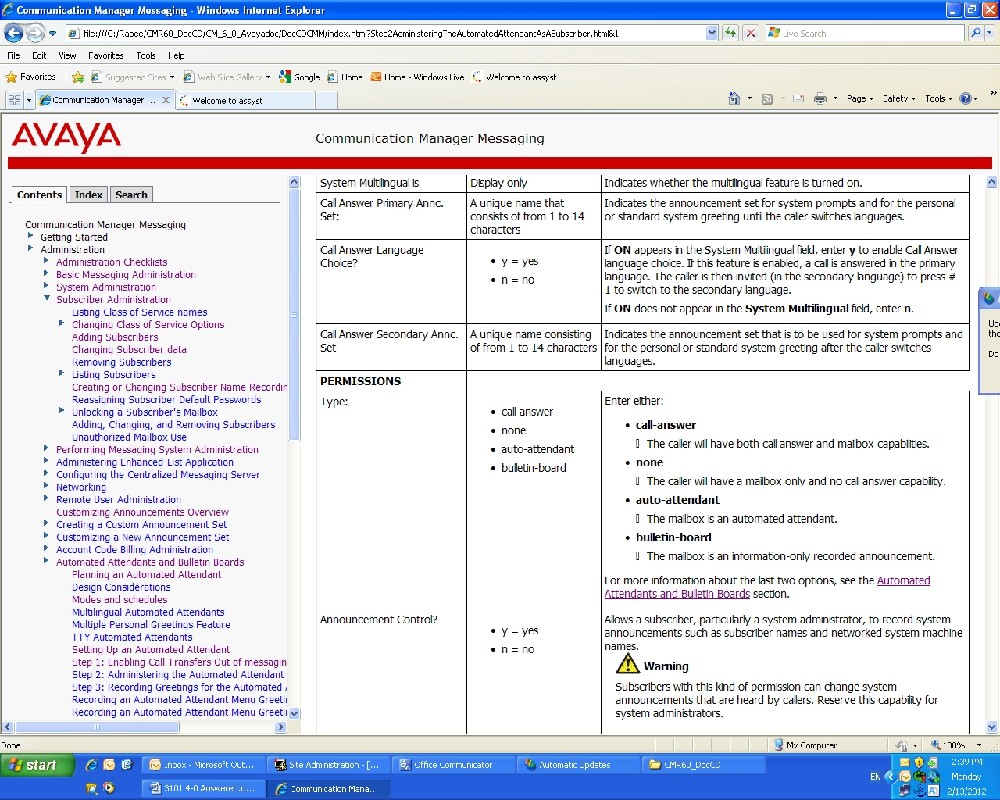Click the browser Back arrow button
This screenshot has width=1000, height=800.
[14, 33]
